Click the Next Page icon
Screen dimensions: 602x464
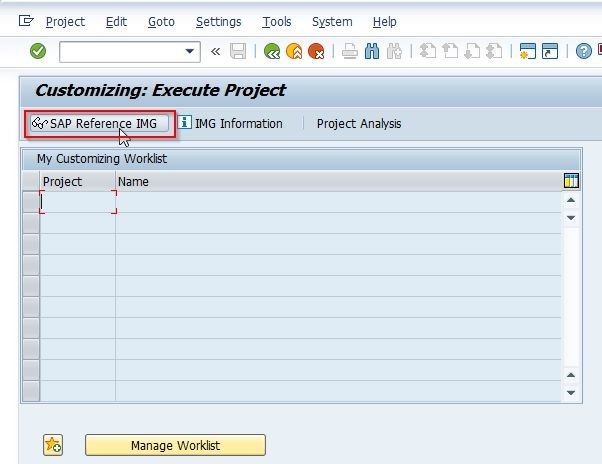coord(472,51)
